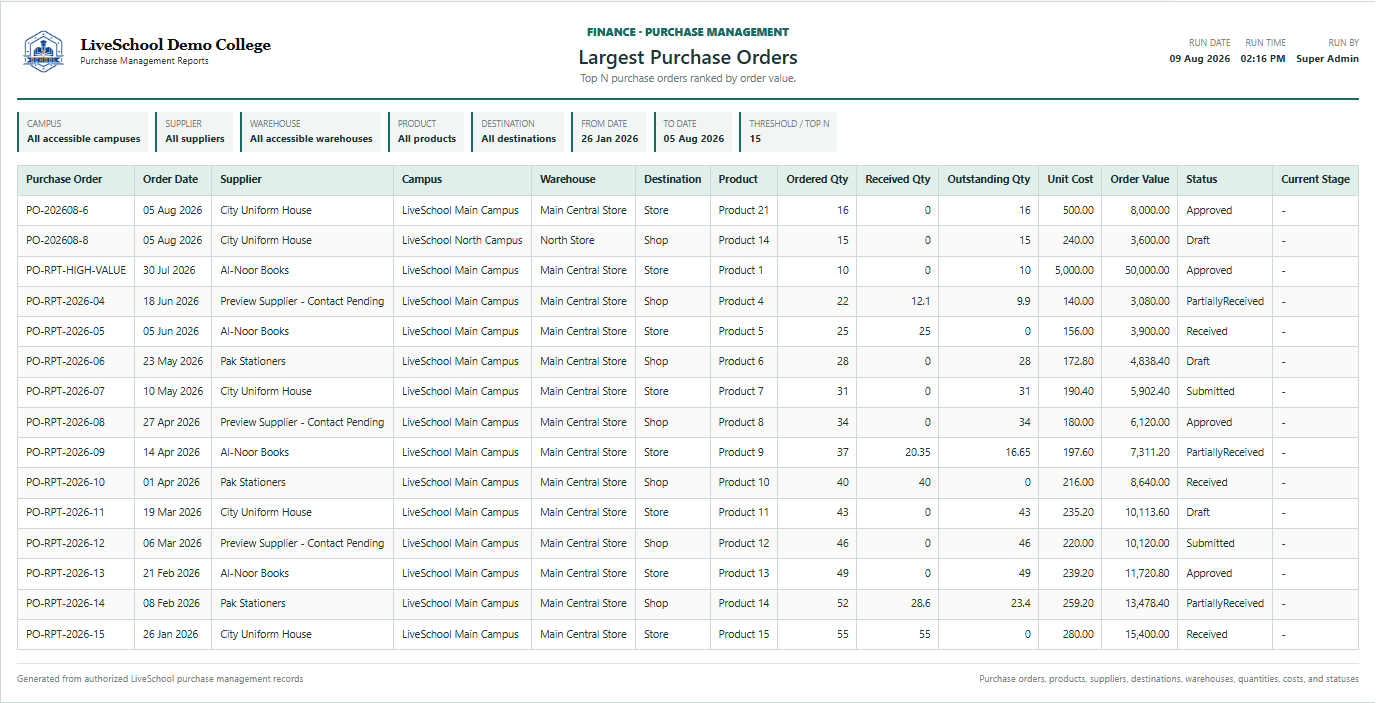Select purchase order PO-RPT-2026-07
The image size is (1376, 703).
[65, 391]
